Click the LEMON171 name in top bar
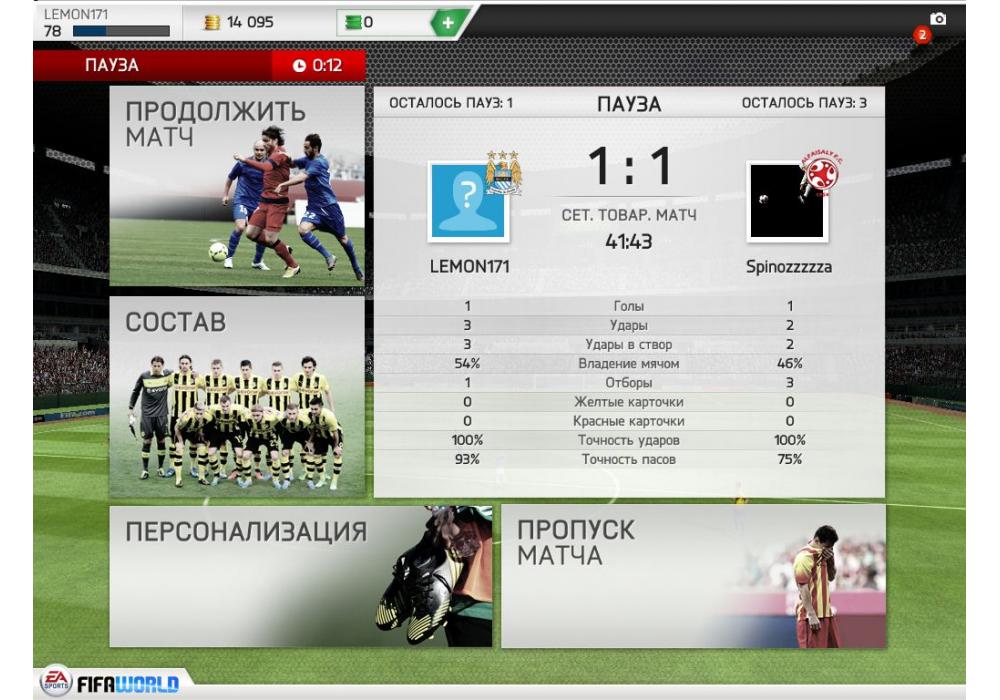 (76, 14)
